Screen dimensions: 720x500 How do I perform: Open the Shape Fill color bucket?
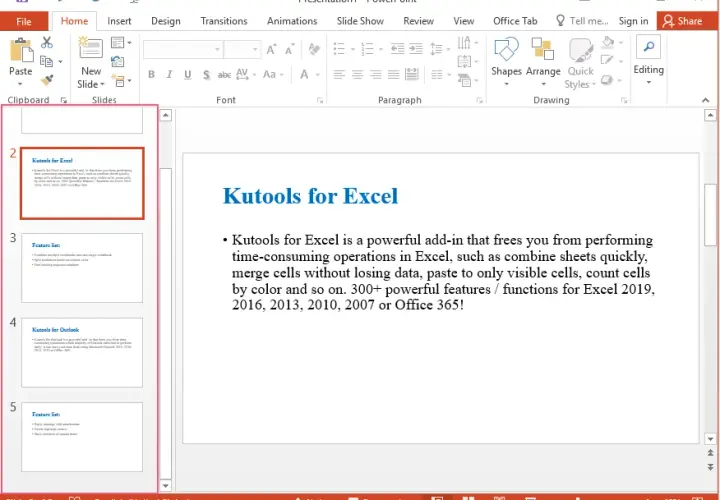(608, 42)
